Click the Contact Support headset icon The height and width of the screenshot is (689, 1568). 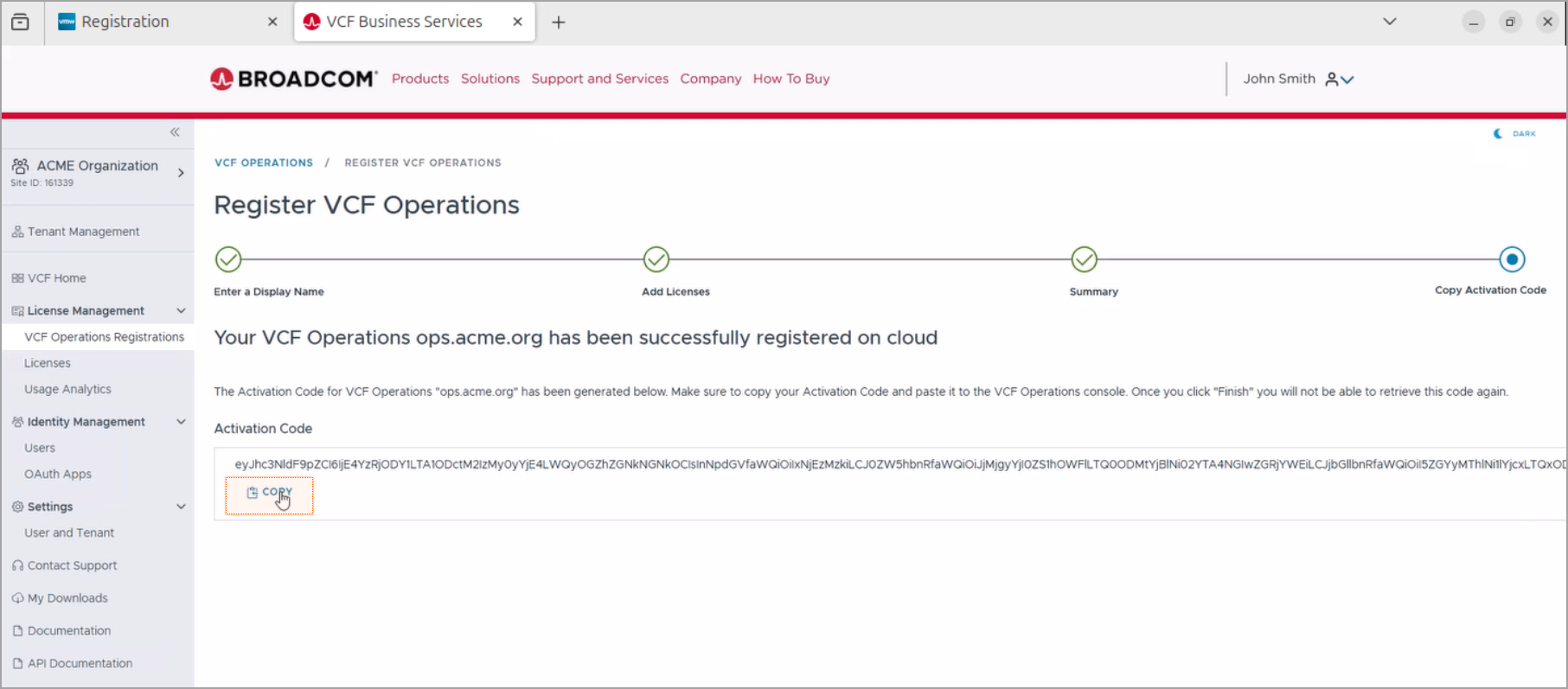(17, 565)
